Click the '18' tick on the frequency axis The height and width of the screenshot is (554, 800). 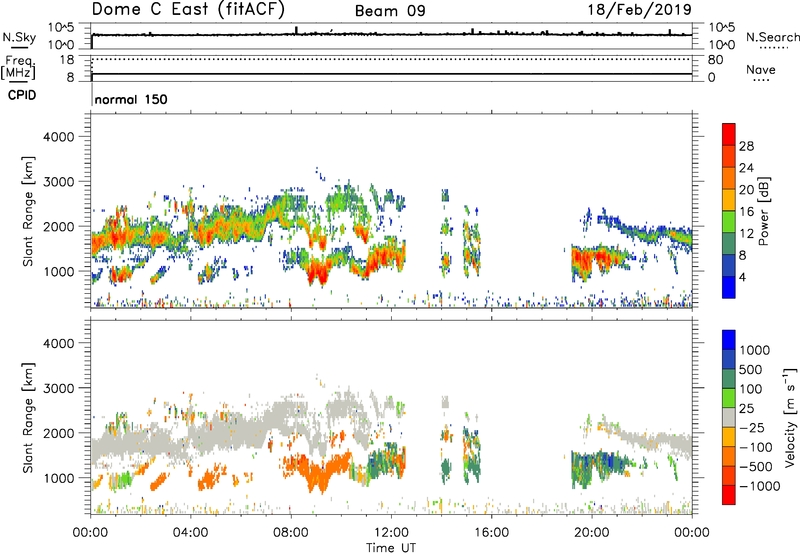click(67, 60)
